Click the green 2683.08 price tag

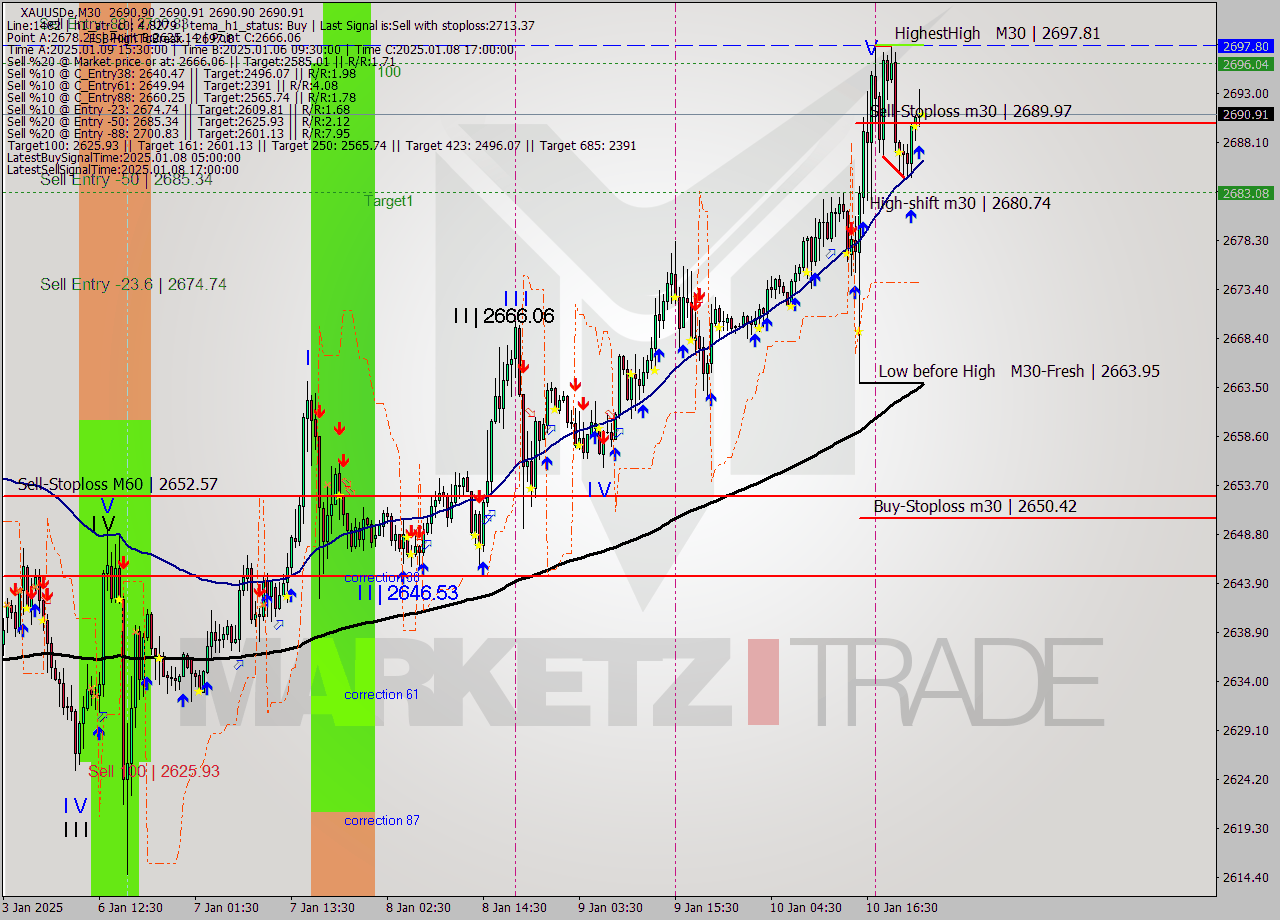pyautogui.click(x=1245, y=193)
